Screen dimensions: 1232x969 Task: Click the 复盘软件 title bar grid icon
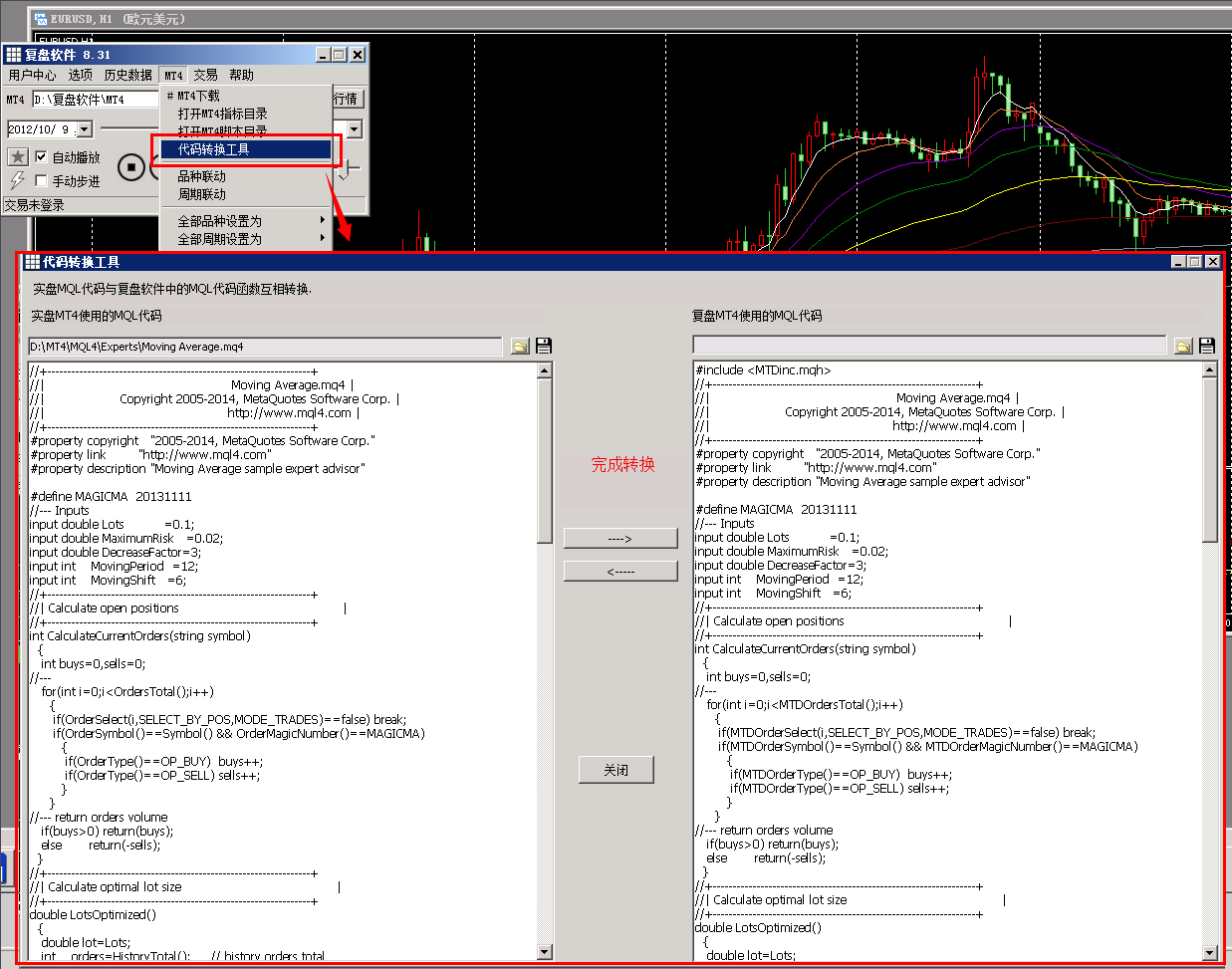coord(13,55)
